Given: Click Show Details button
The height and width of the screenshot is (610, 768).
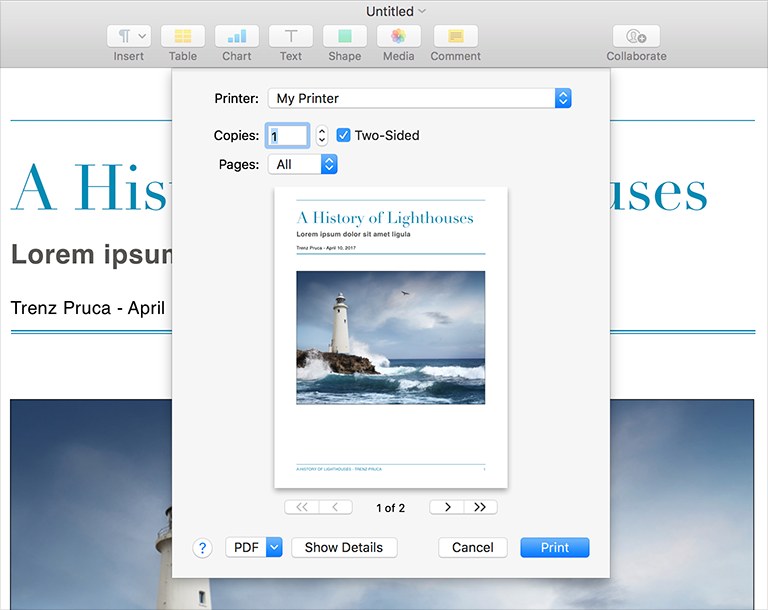Looking at the screenshot, I should [344, 547].
